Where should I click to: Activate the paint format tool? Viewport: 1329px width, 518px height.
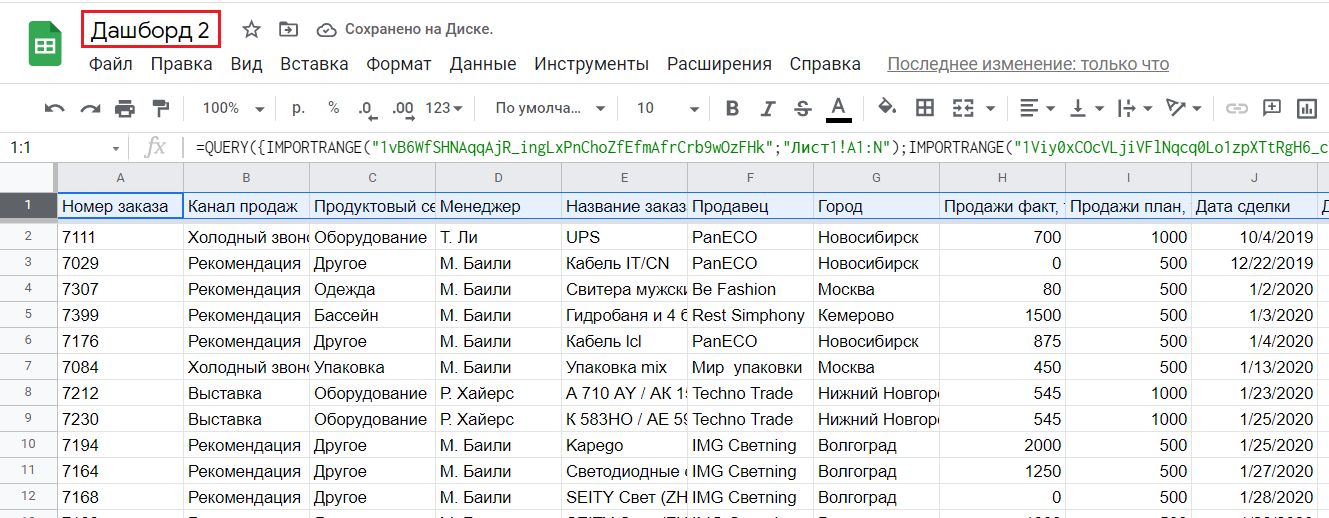coord(160,108)
